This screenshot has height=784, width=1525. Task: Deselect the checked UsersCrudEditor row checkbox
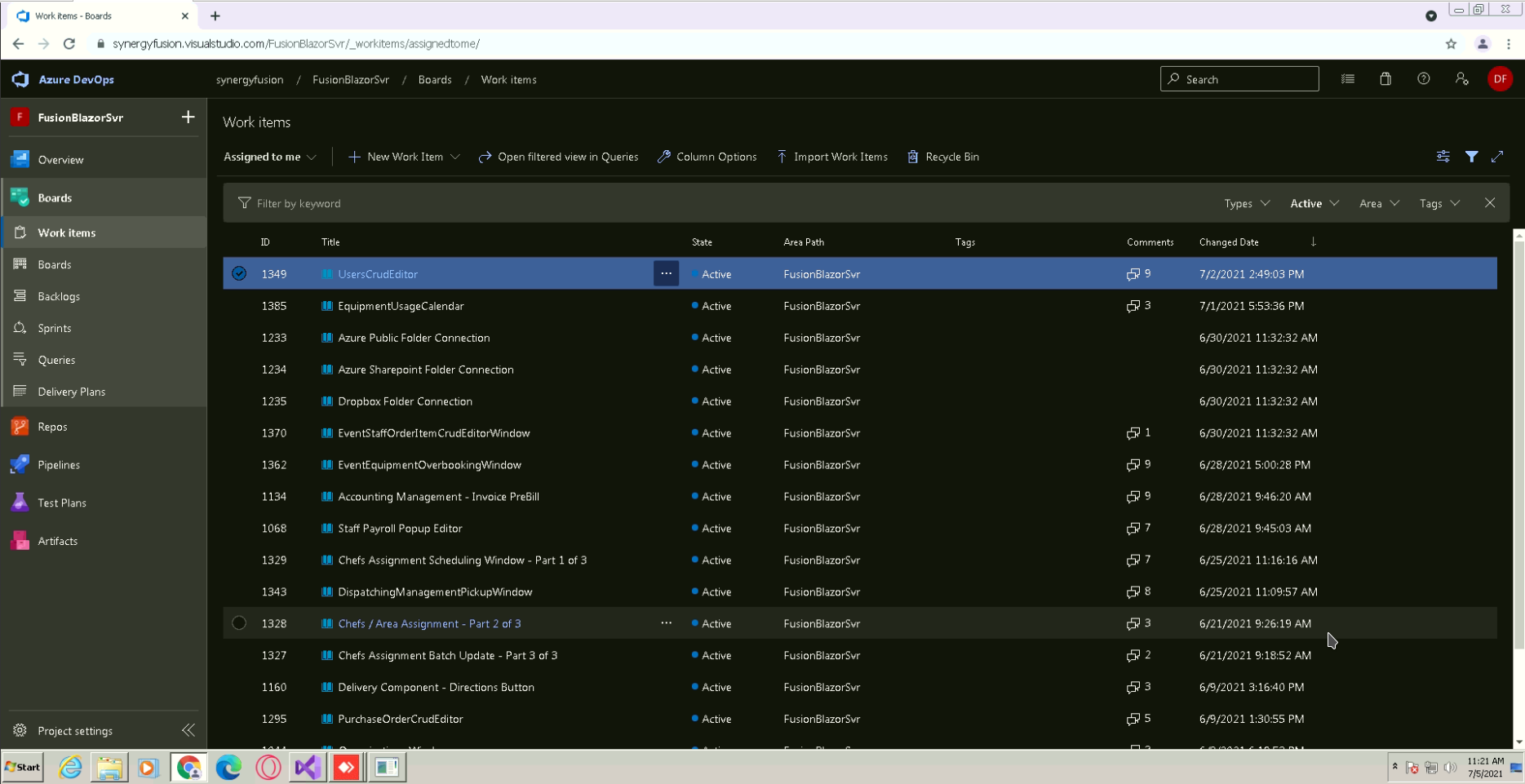(x=239, y=274)
